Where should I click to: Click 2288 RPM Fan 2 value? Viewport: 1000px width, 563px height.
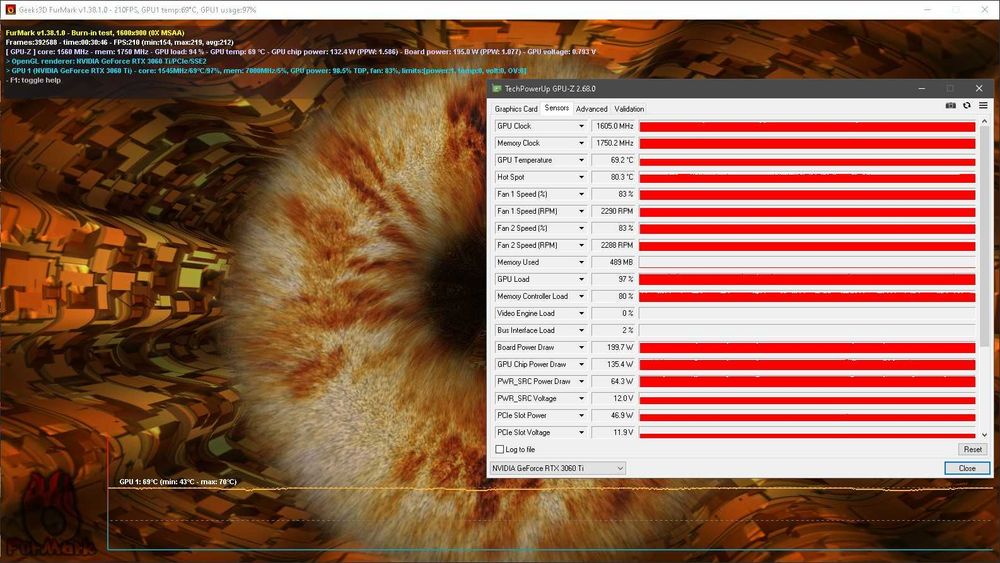pyautogui.click(x=614, y=245)
